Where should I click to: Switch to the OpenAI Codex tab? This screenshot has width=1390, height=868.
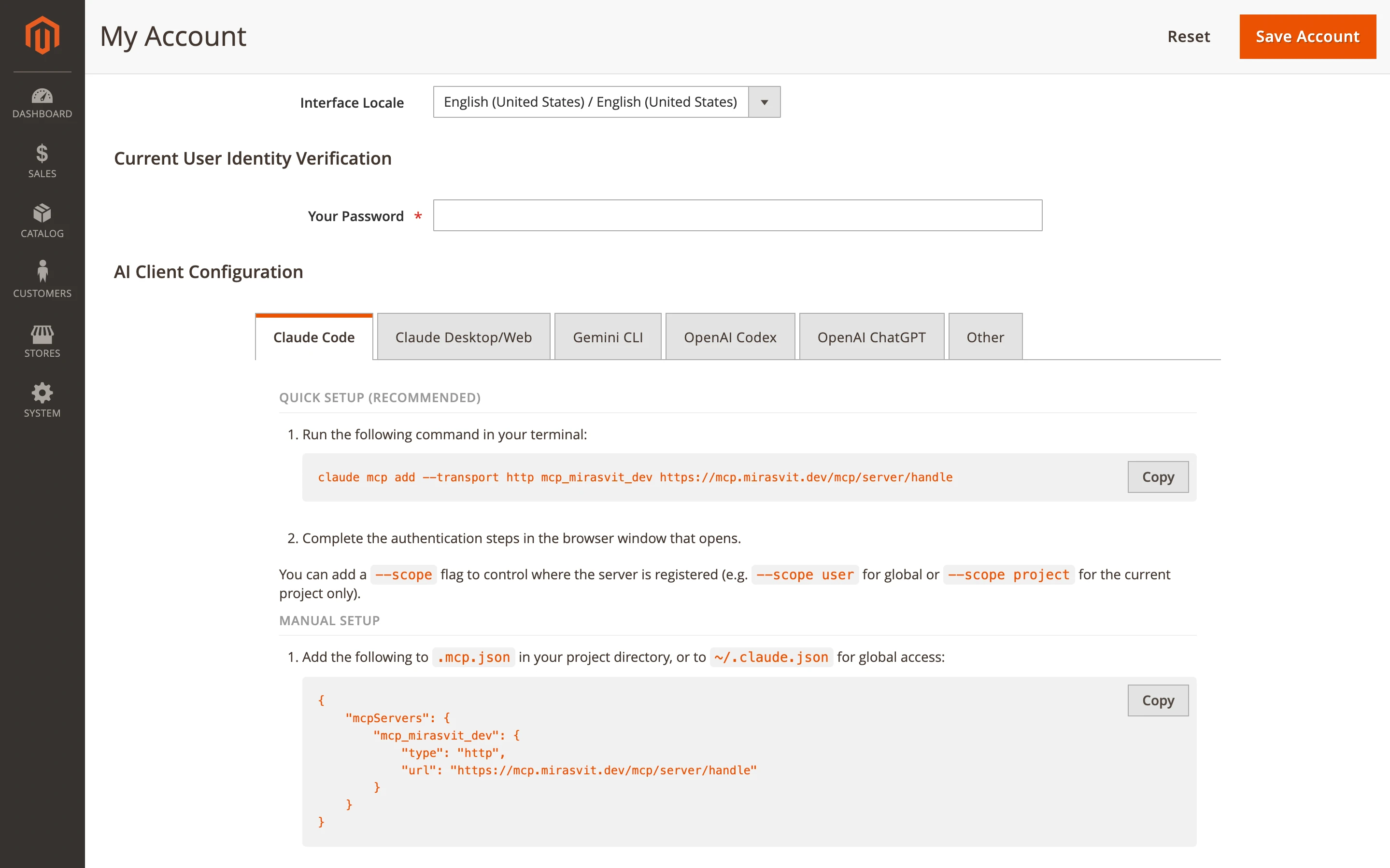pyautogui.click(x=729, y=337)
